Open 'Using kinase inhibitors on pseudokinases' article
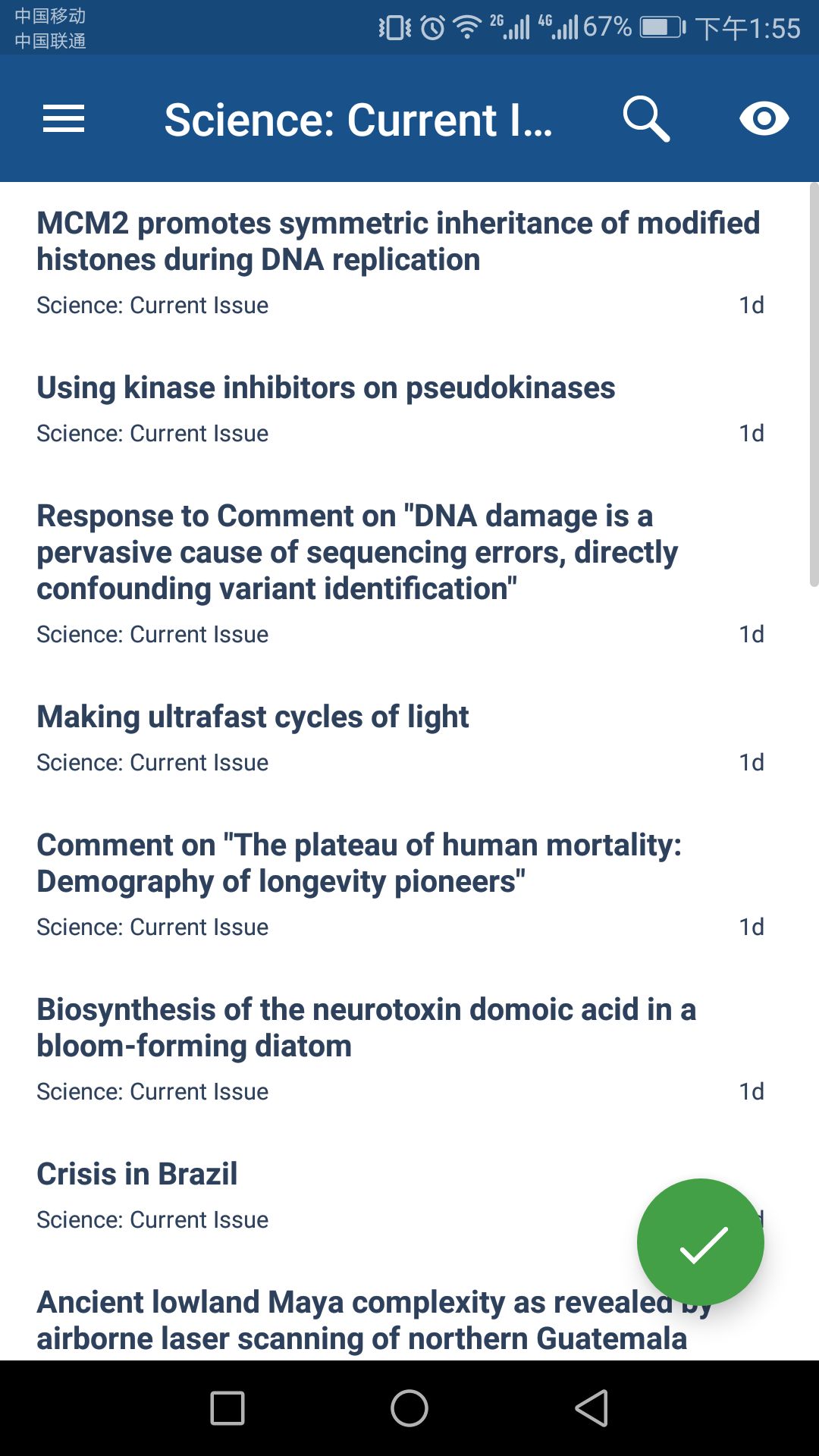The height and width of the screenshot is (1456, 819). [x=326, y=388]
